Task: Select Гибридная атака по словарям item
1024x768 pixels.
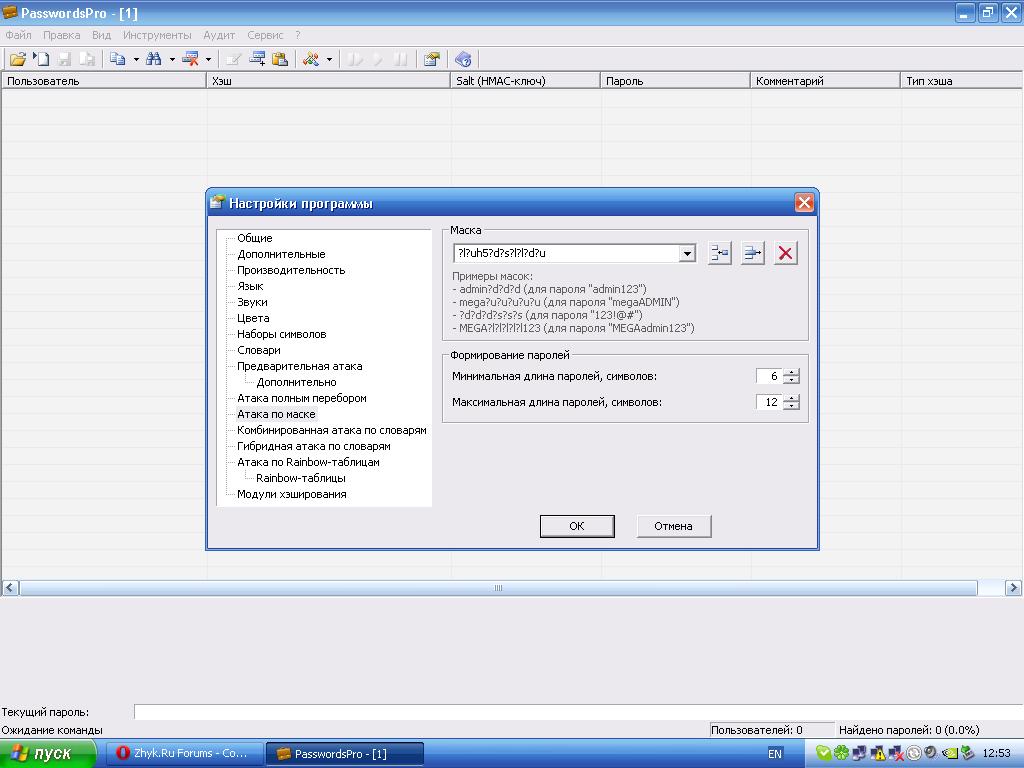Action: coord(313,446)
